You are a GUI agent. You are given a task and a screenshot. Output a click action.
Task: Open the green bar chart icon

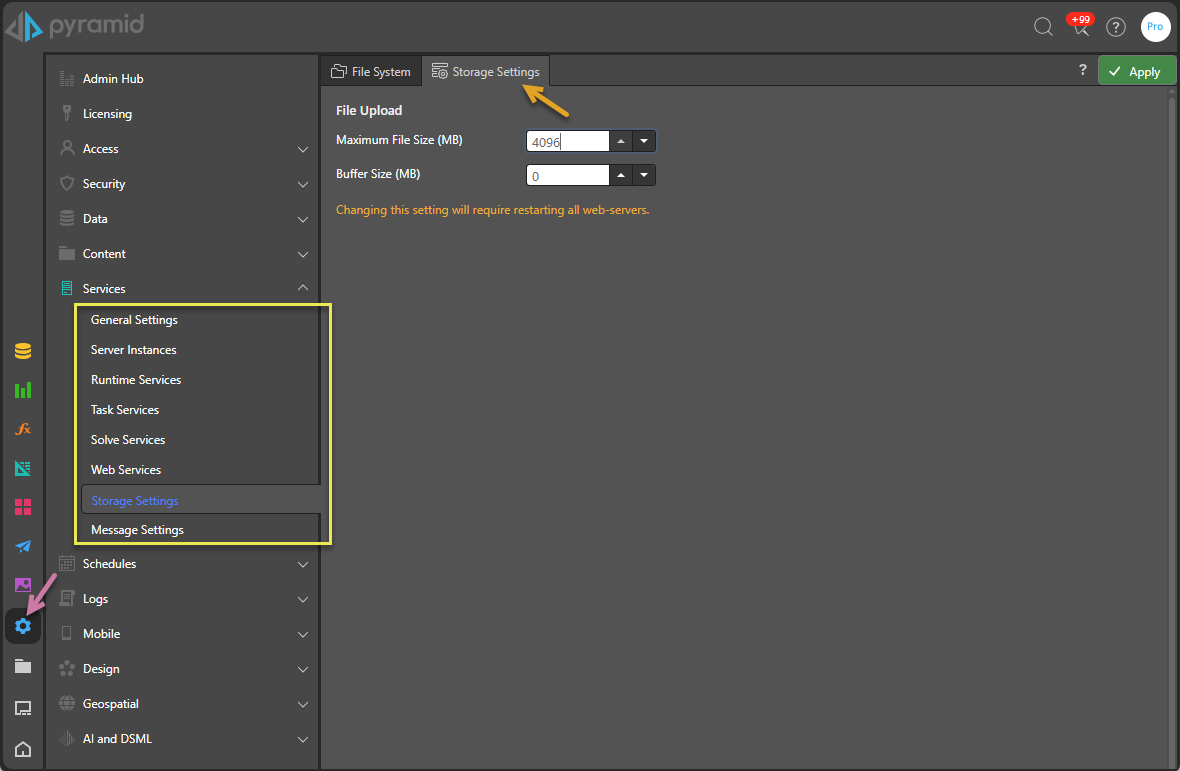click(23, 390)
